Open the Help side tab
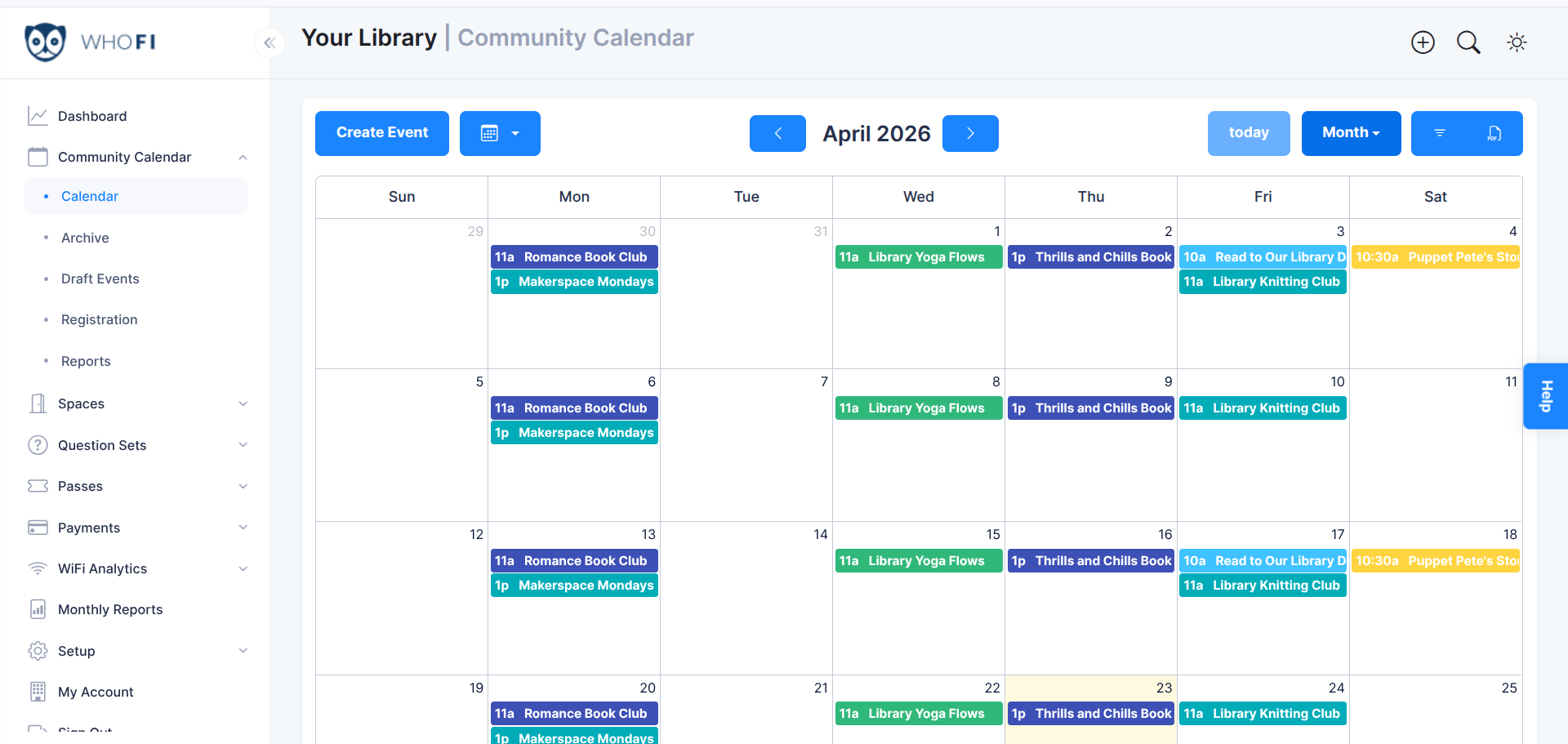Viewport: 1568px width, 744px height. coord(1545,396)
